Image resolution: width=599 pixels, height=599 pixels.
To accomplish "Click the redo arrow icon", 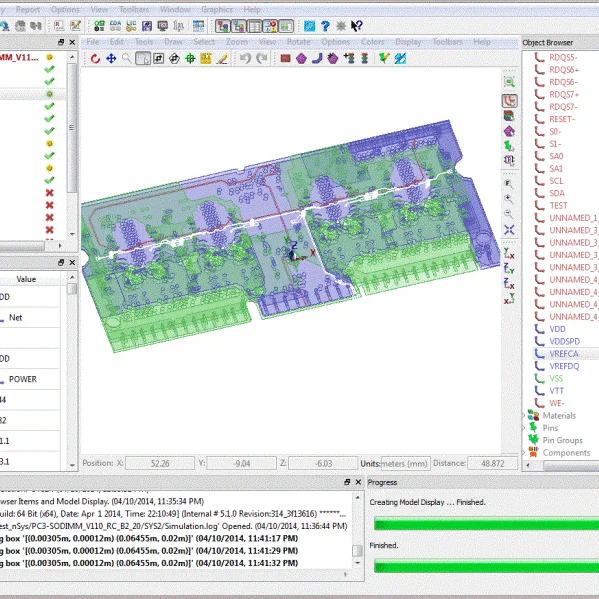I will [262, 58].
